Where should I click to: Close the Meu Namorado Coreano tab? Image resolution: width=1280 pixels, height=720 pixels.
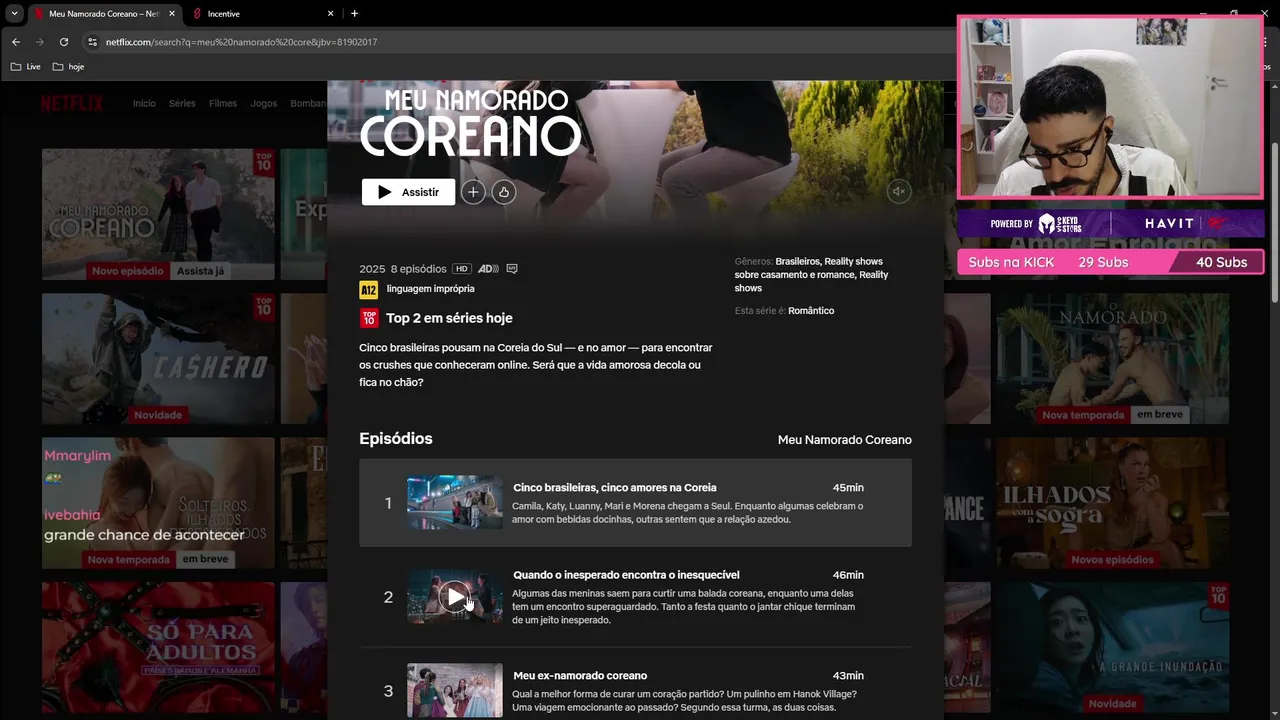point(171,14)
